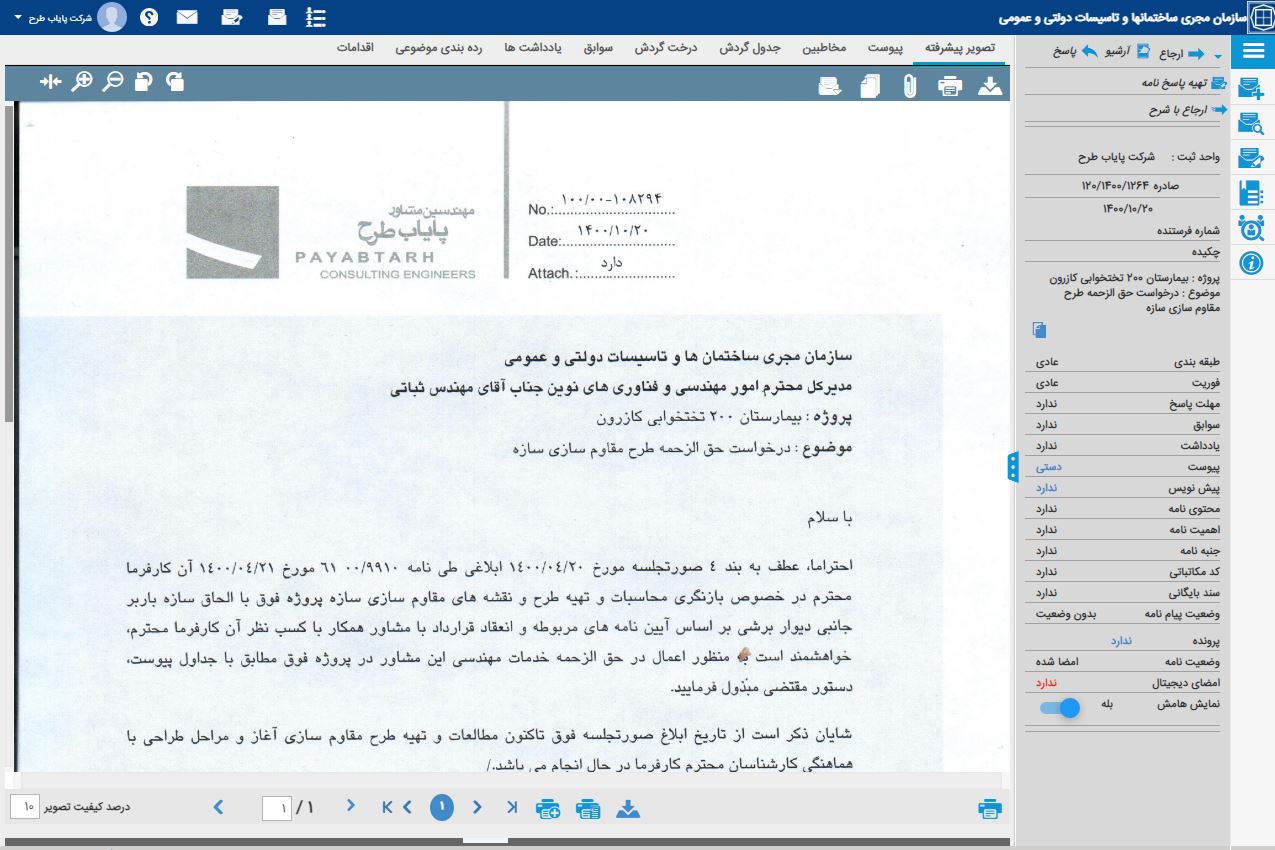Click the تهیه پاسخ نامه link
This screenshot has height=850, width=1275.
pos(1183,83)
